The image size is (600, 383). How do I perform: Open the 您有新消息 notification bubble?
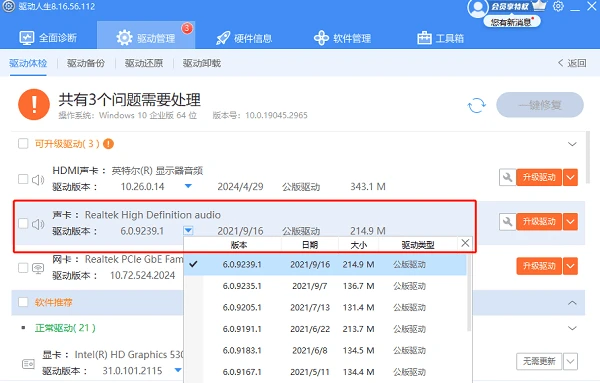(x=512, y=22)
